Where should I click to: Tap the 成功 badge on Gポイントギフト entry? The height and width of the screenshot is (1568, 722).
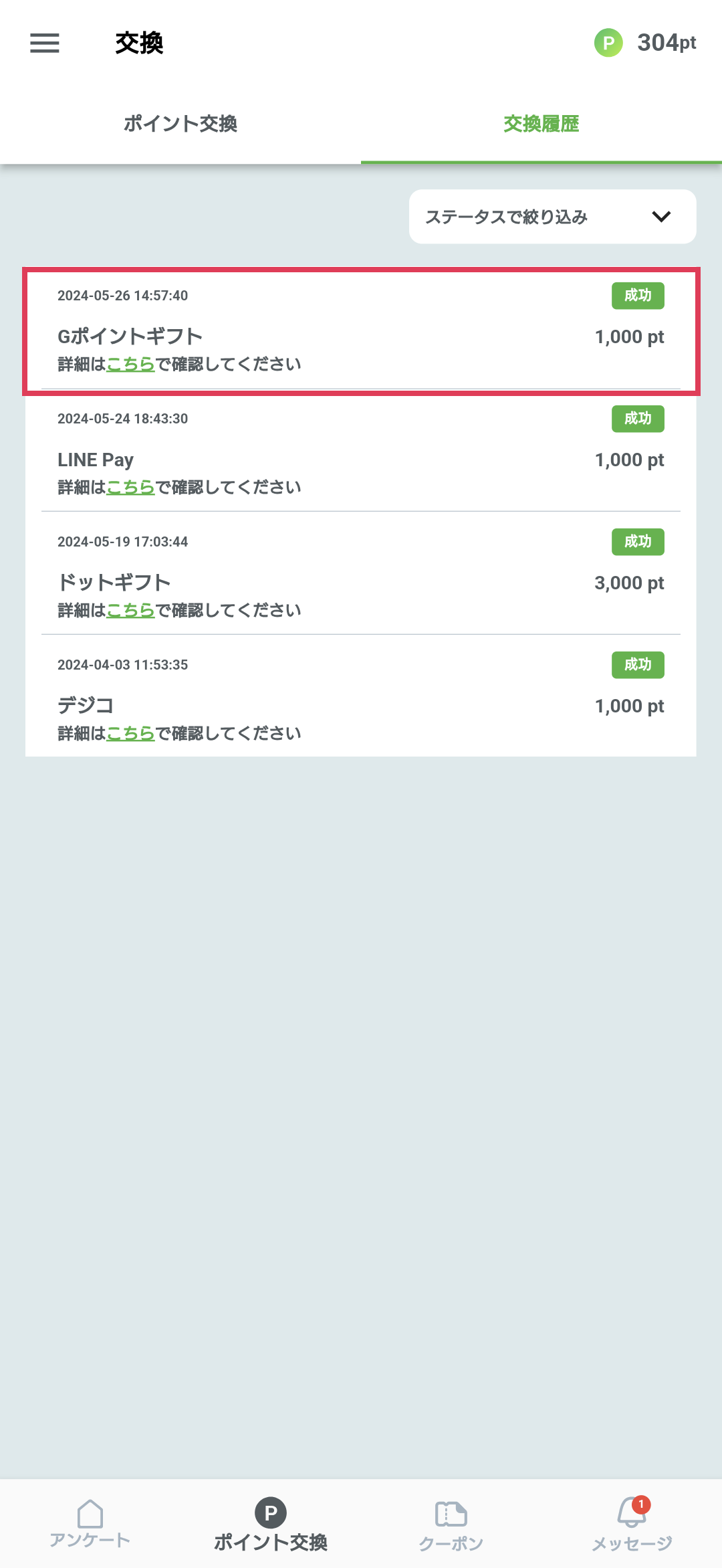point(638,296)
